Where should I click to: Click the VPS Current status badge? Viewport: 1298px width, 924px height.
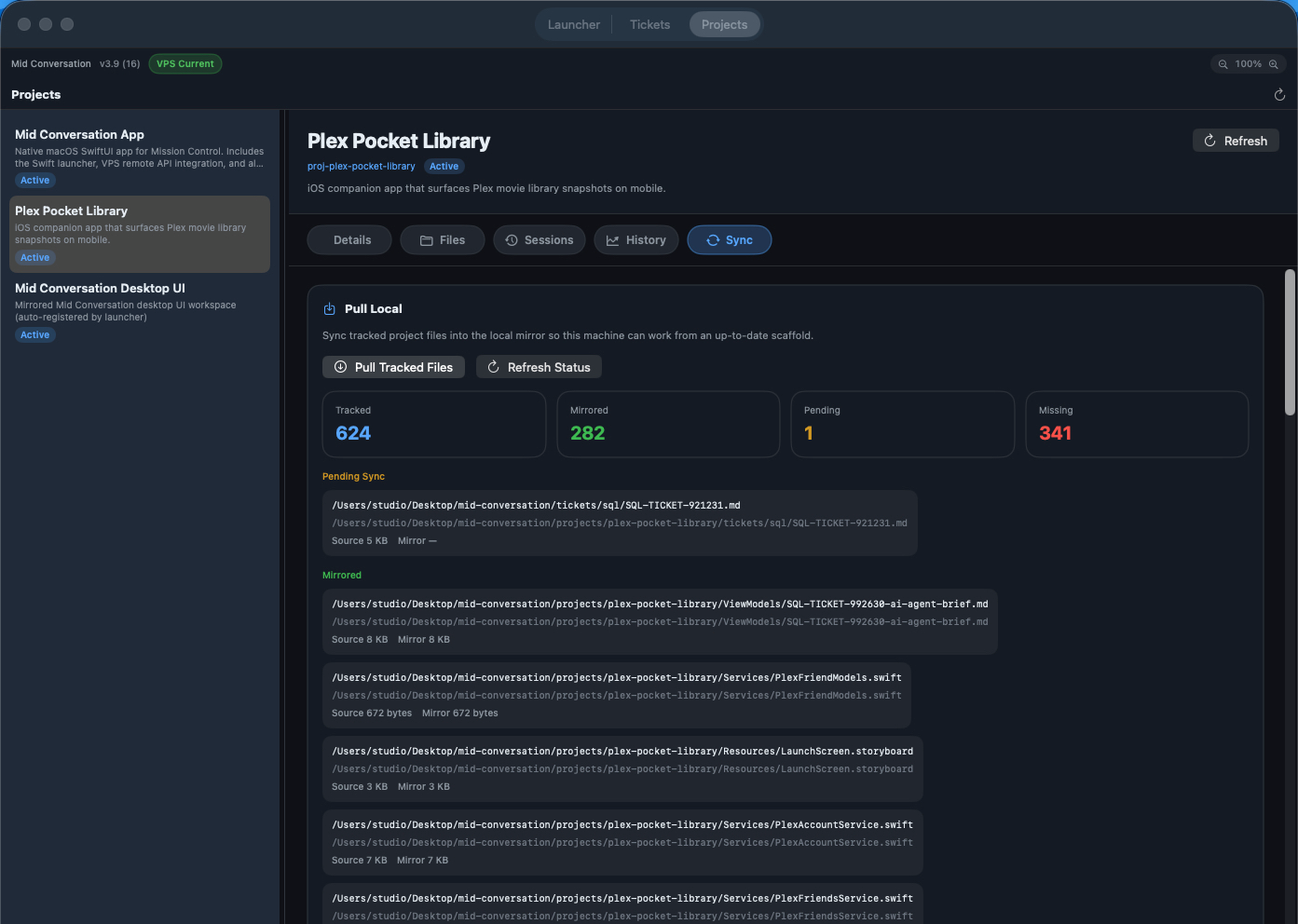click(x=184, y=64)
